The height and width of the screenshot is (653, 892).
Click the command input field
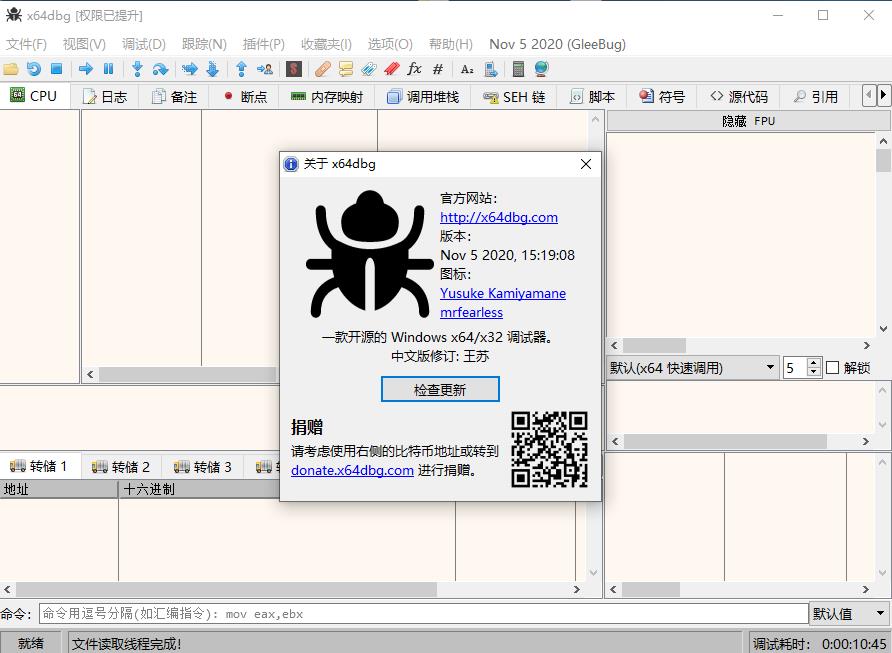[x=423, y=614]
